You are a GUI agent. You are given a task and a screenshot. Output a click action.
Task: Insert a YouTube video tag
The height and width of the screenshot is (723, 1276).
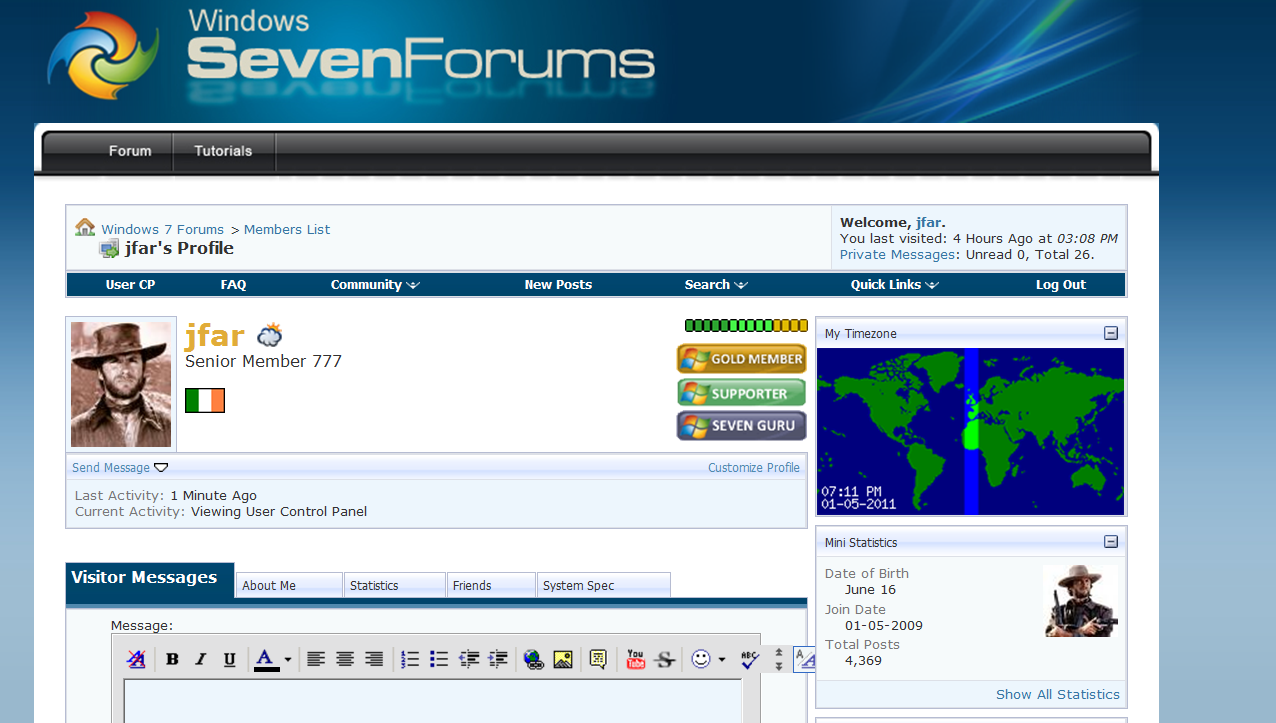coord(635,659)
